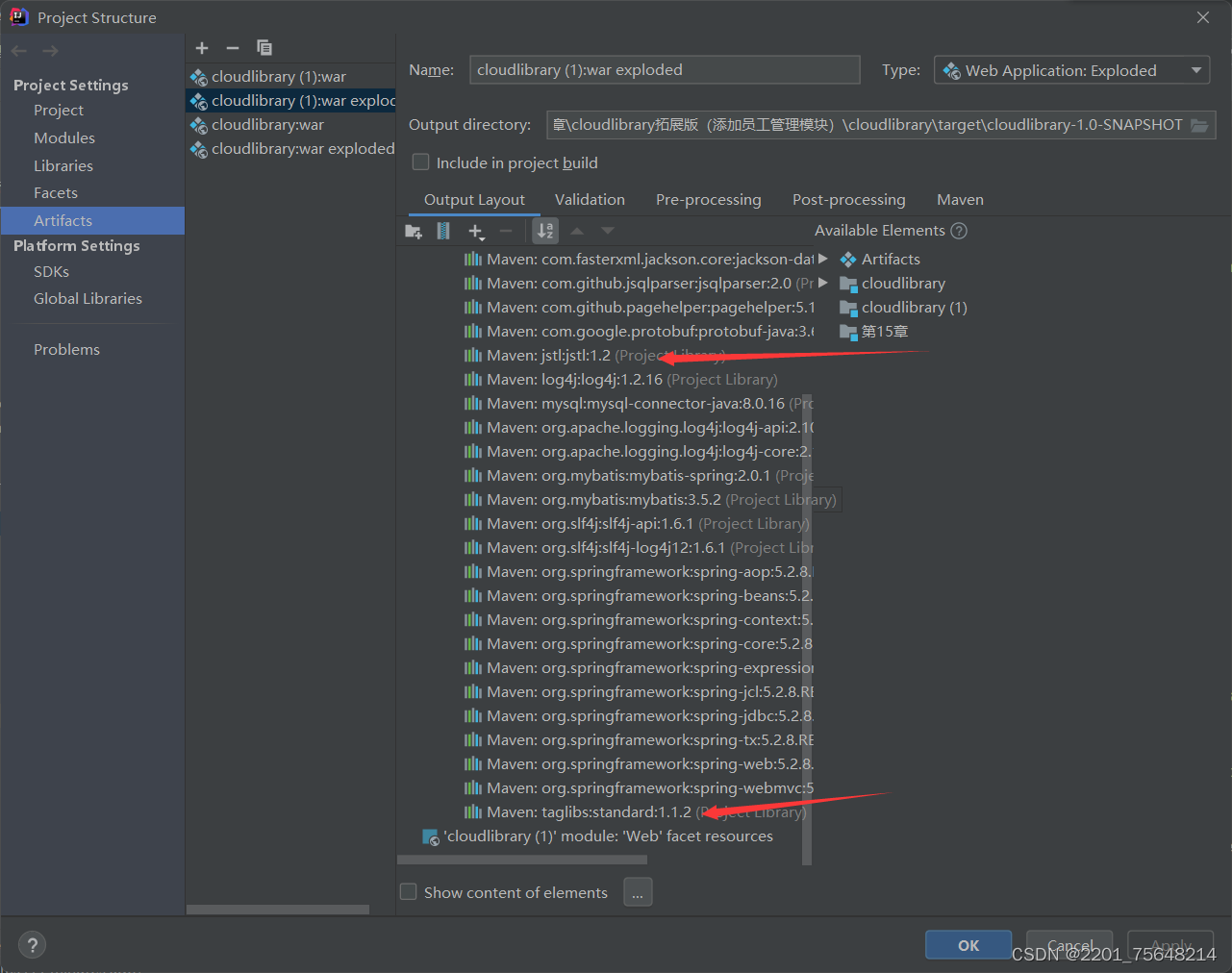Click the library icon for spring-core

click(473, 644)
